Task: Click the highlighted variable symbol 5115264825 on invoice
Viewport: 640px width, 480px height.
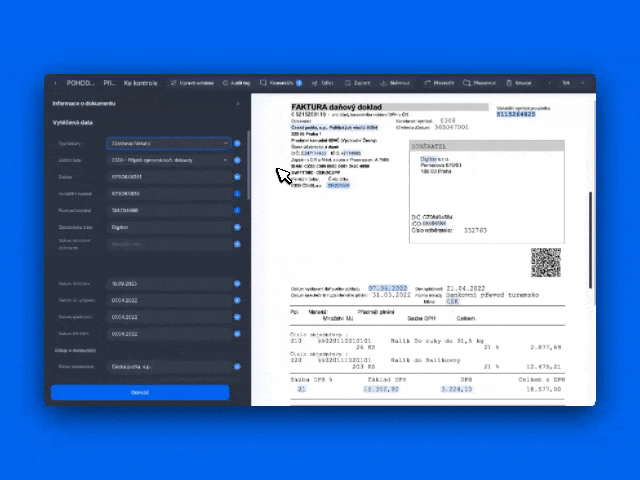Action: point(514,114)
